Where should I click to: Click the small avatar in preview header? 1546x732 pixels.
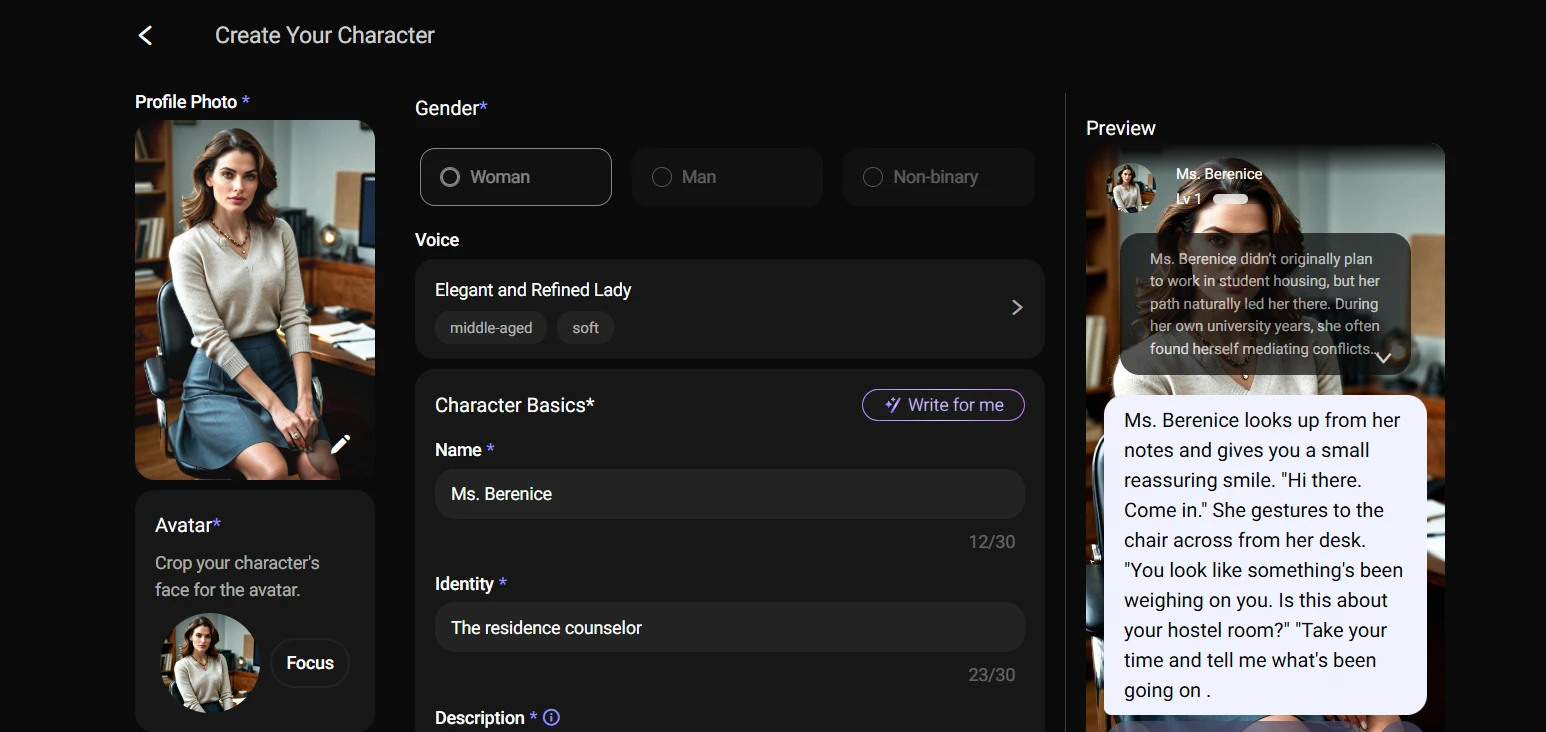(x=1131, y=186)
